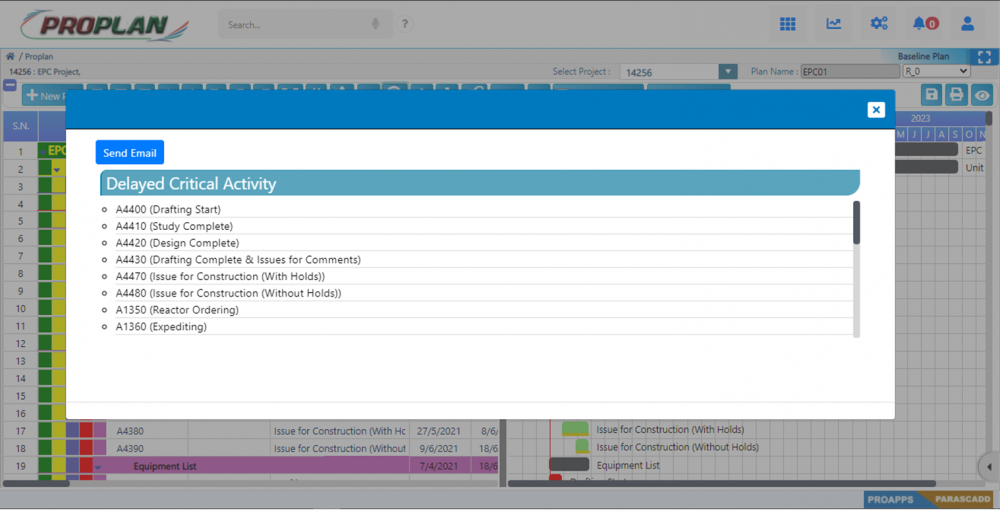Open the R_0 revision dropdown

[x=936, y=71]
